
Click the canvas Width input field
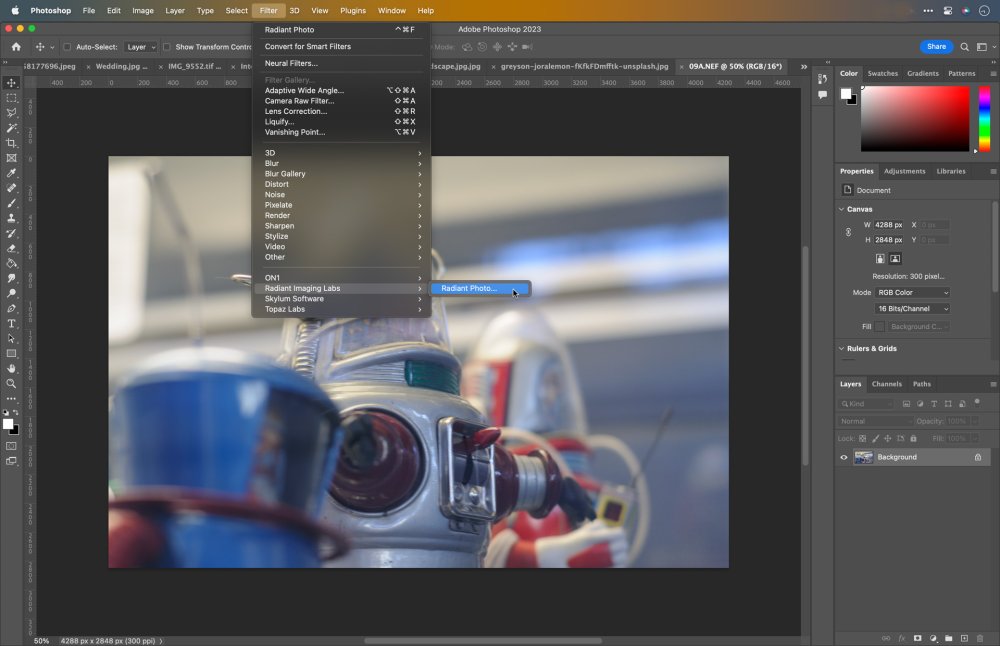coord(889,225)
